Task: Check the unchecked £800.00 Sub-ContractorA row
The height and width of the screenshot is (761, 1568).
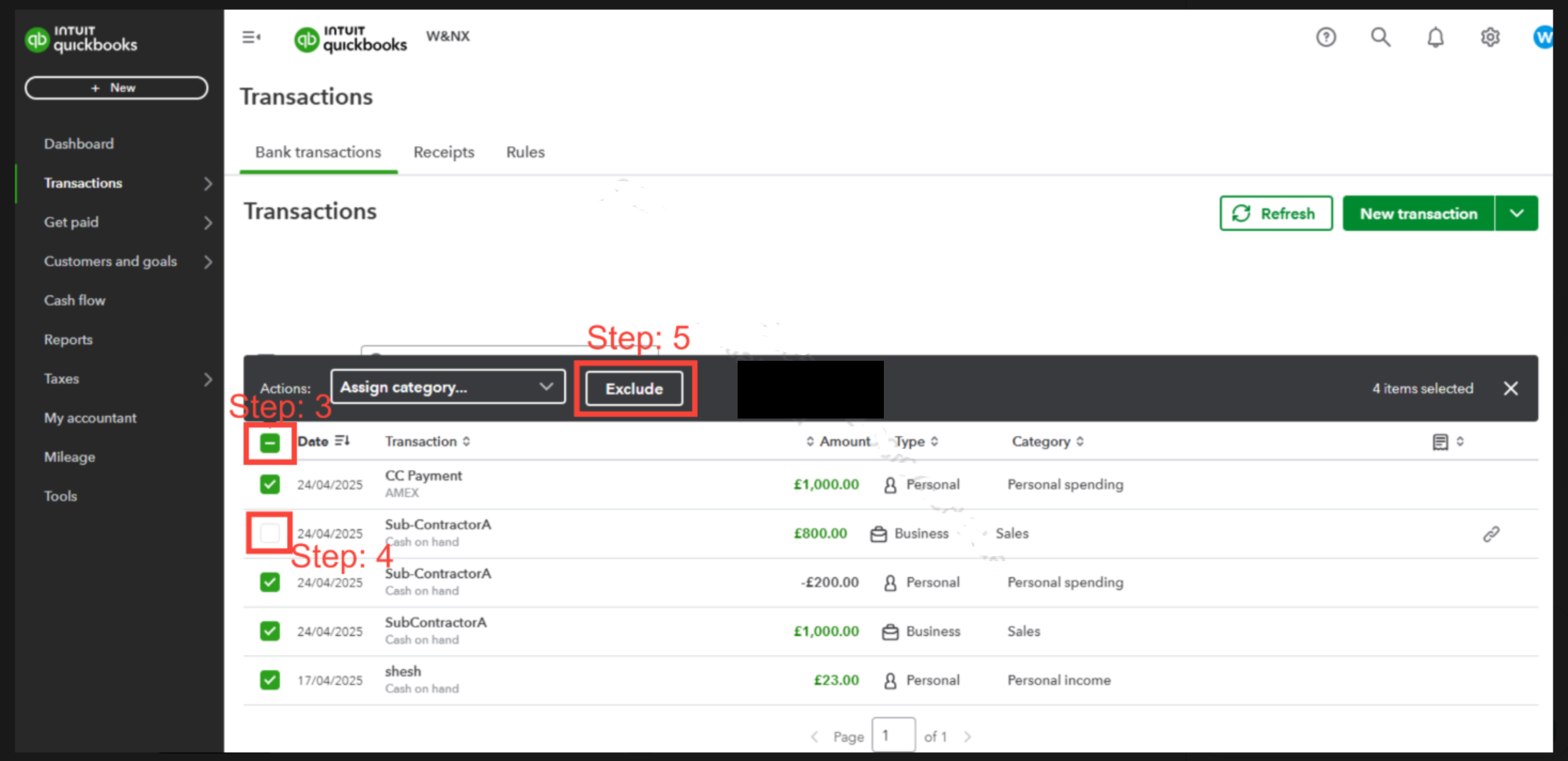Action: [x=270, y=533]
